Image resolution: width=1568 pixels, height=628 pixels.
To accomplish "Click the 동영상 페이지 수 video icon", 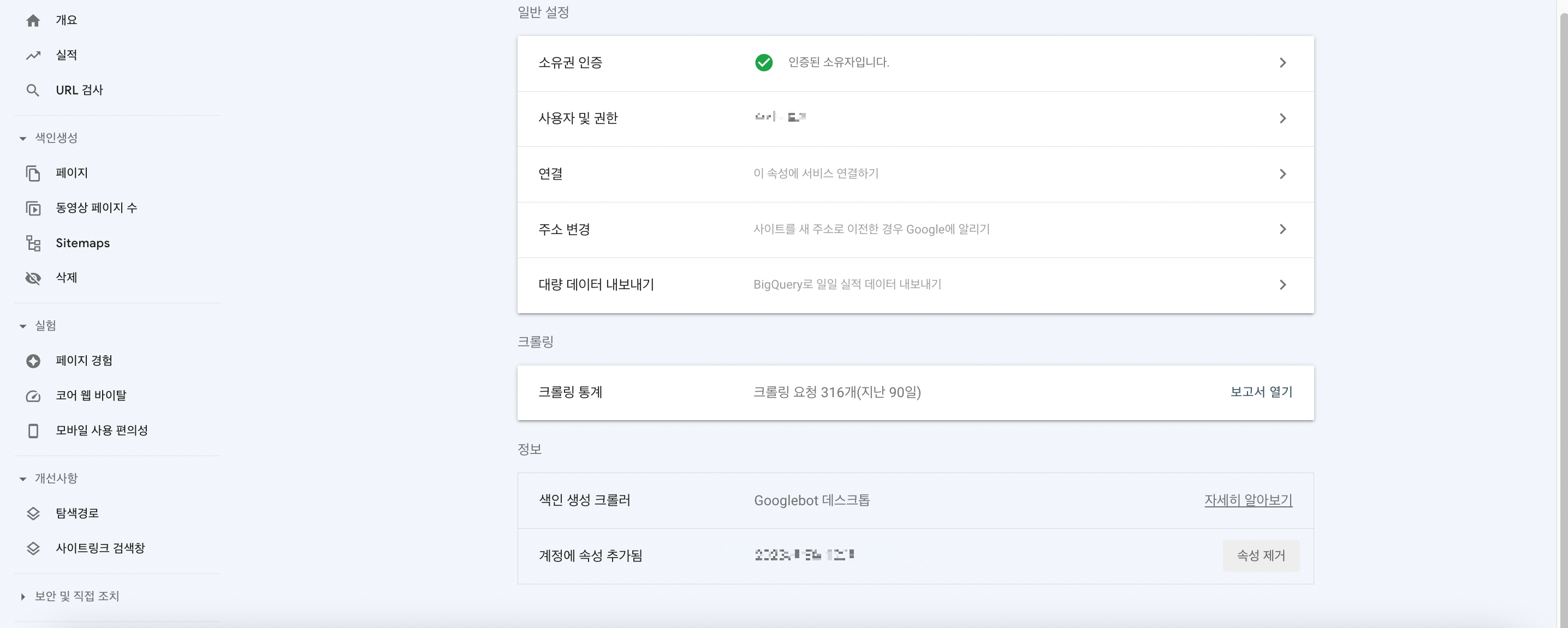I will pos(33,207).
